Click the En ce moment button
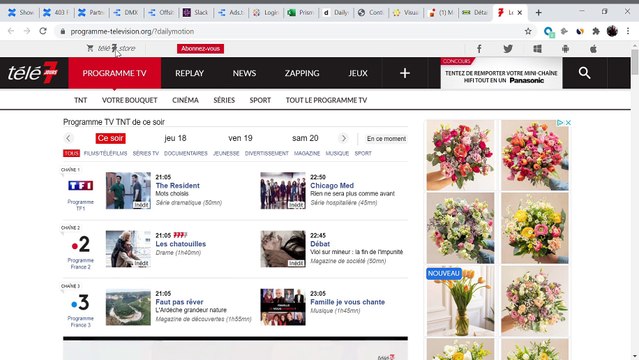Viewport: 639px width, 360px height. (x=386, y=139)
